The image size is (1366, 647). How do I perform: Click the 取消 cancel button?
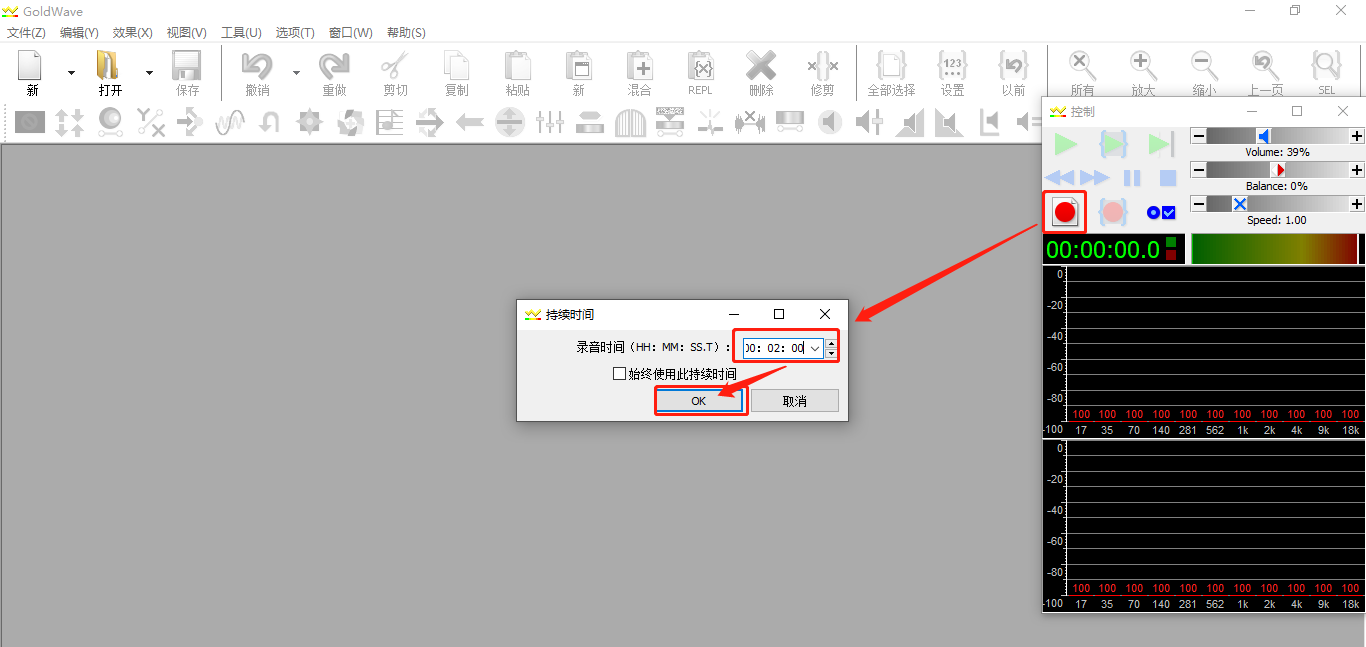tap(795, 401)
